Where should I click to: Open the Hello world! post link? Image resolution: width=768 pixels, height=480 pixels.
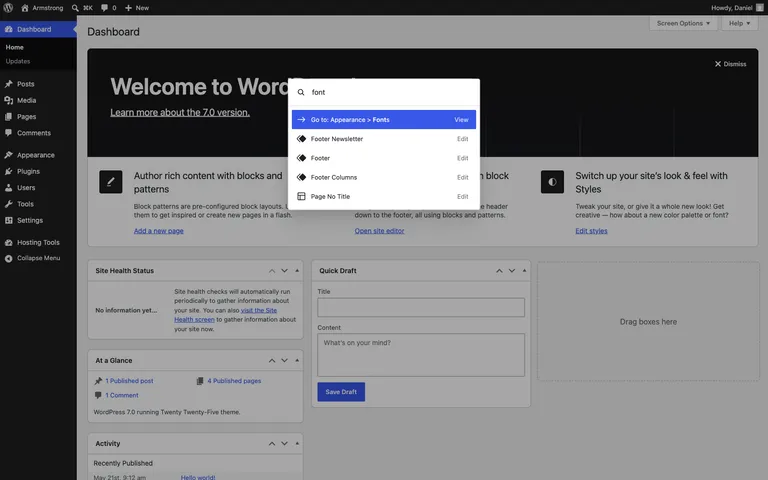pos(198,477)
